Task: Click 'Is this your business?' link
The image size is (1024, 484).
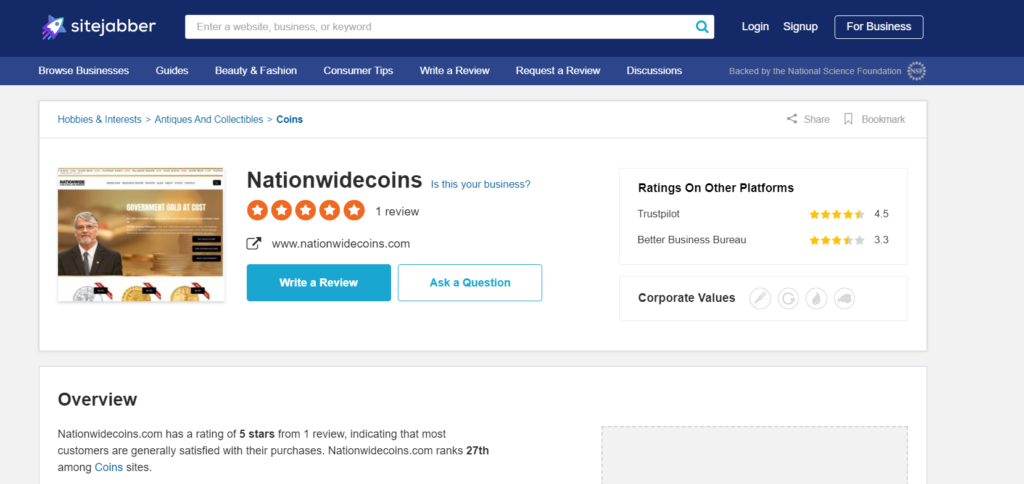Action: point(481,184)
